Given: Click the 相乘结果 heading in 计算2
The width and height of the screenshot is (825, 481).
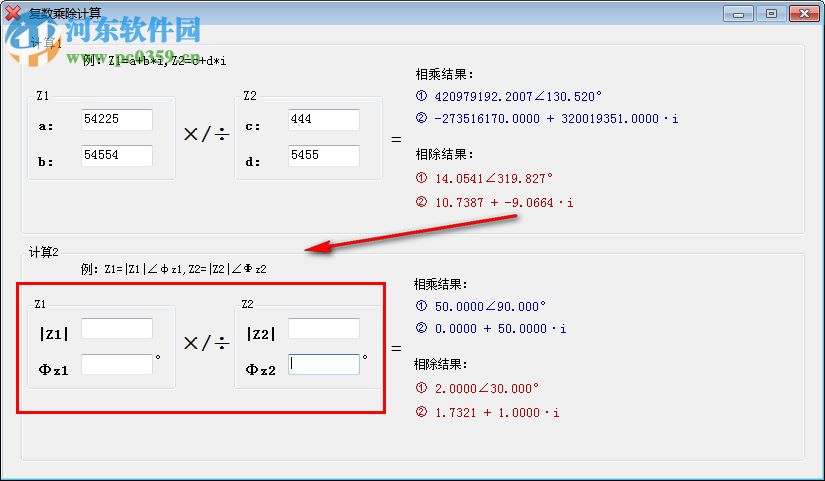Looking at the screenshot, I should click(x=440, y=284).
